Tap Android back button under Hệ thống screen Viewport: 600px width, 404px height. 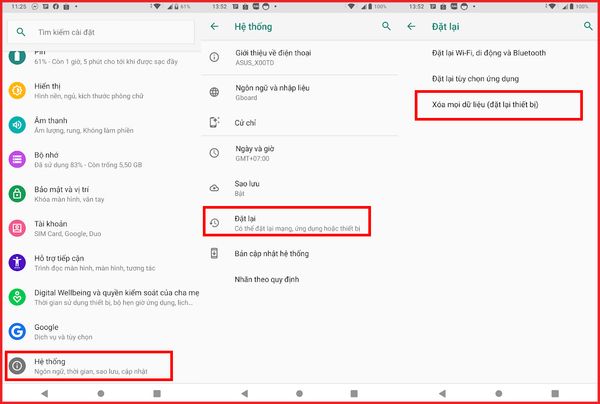244,393
